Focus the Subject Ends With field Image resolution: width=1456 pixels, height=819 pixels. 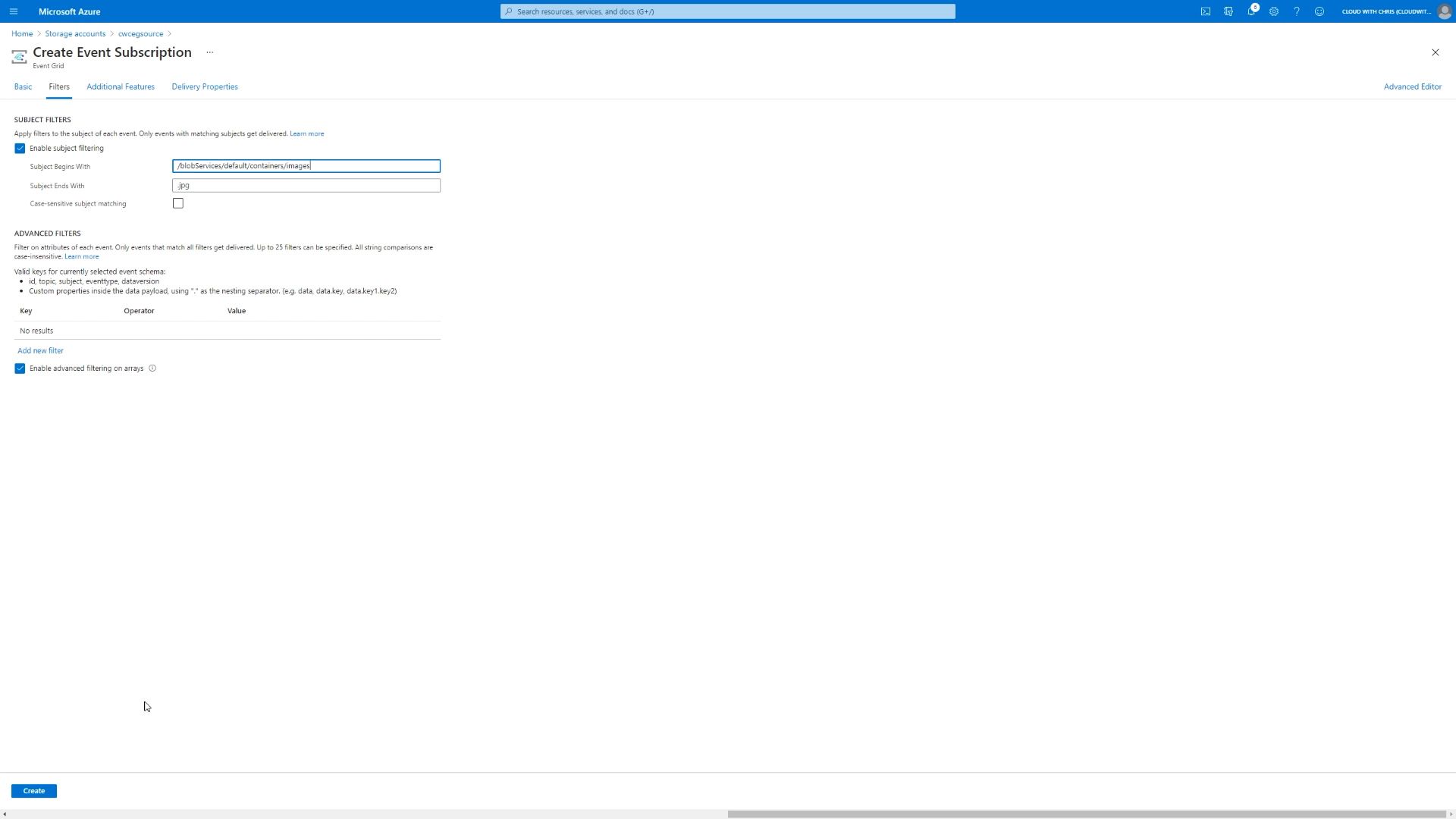[306, 186]
